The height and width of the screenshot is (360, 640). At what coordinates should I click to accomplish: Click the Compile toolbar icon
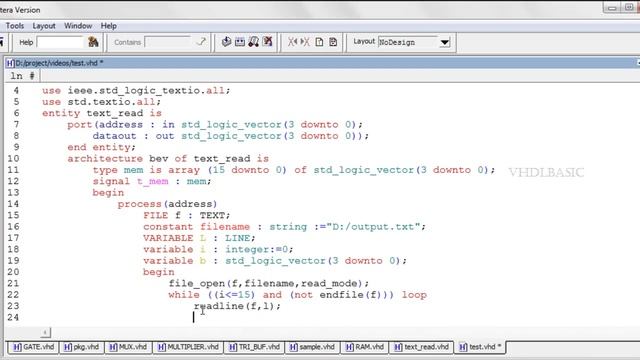227,42
